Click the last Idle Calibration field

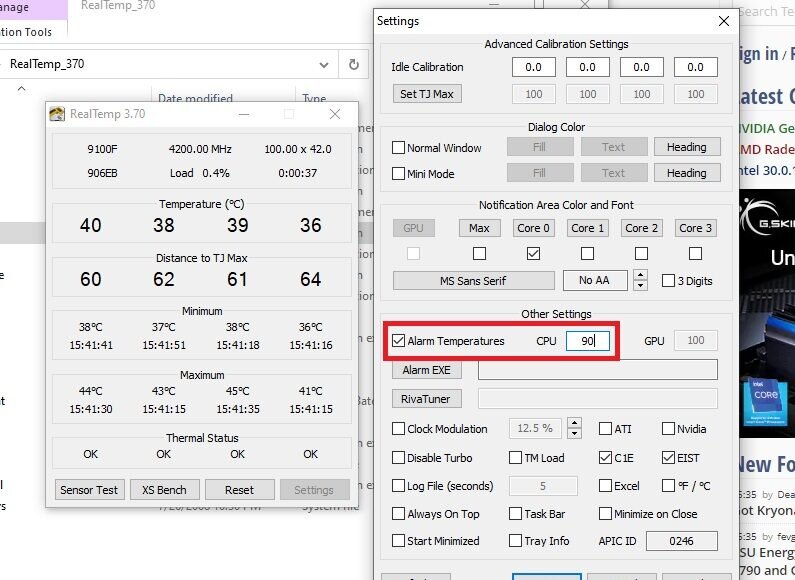(x=695, y=67)
